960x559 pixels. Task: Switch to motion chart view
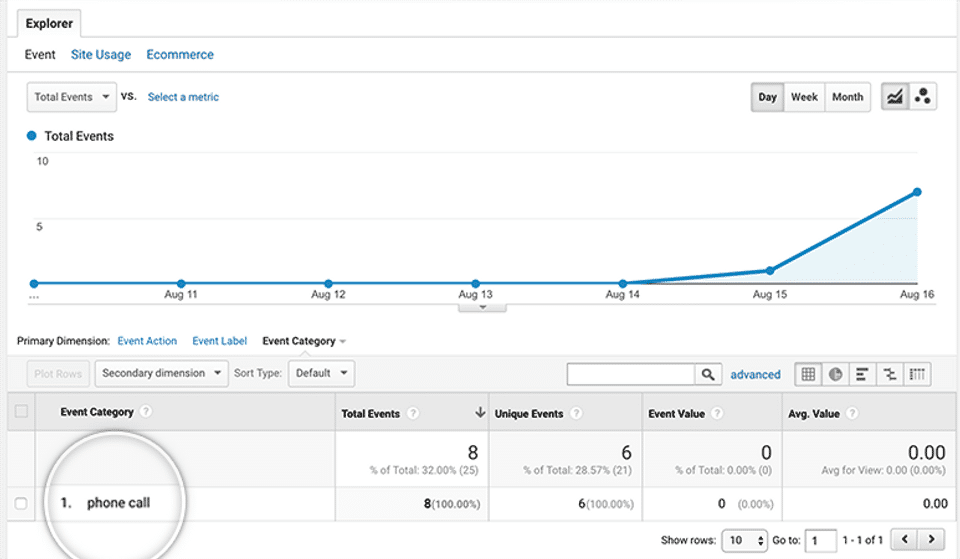923,97
